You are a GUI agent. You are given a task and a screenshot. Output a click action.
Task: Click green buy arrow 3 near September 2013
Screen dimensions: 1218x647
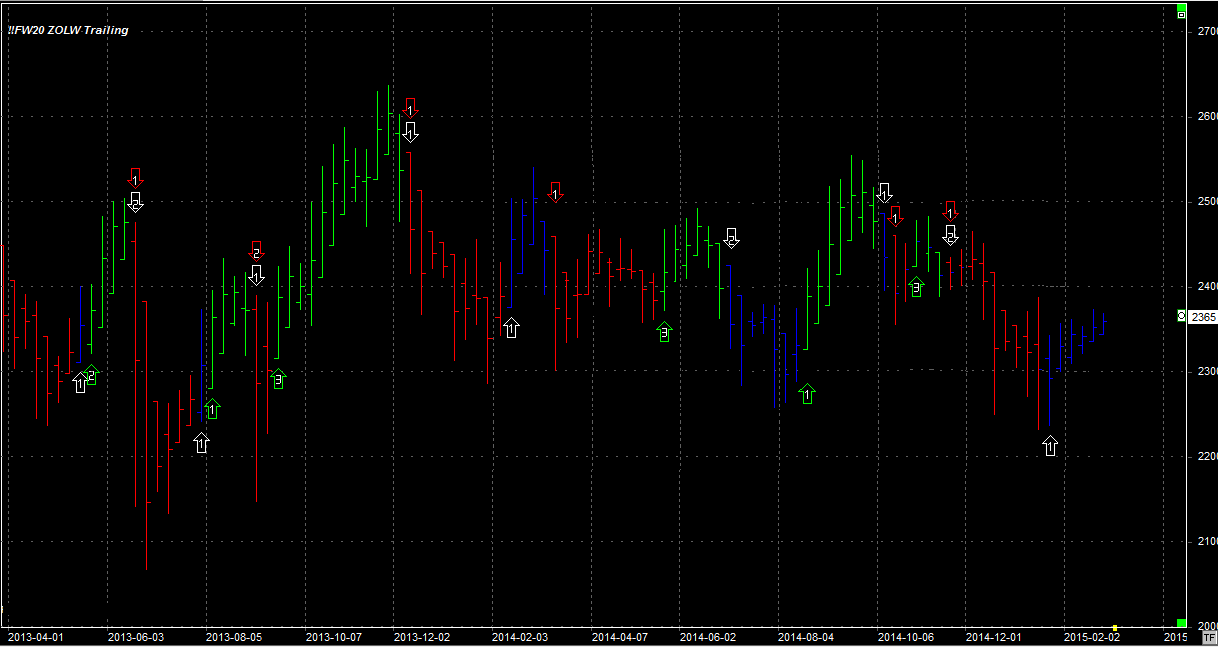click(279, 378)
